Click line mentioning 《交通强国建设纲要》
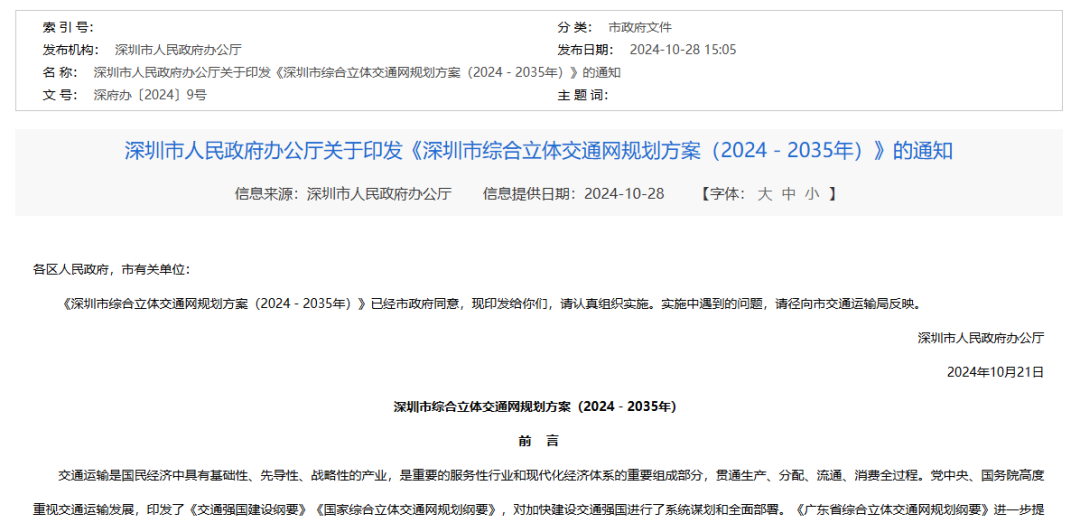This screenshot has width=1080, height=523. tap(539, 511)
